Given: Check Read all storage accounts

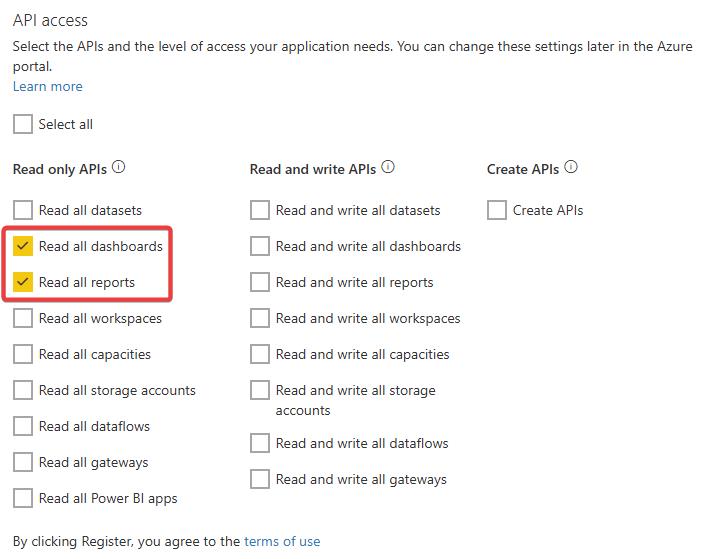Looking at the screenshot, I should (23, 390).
